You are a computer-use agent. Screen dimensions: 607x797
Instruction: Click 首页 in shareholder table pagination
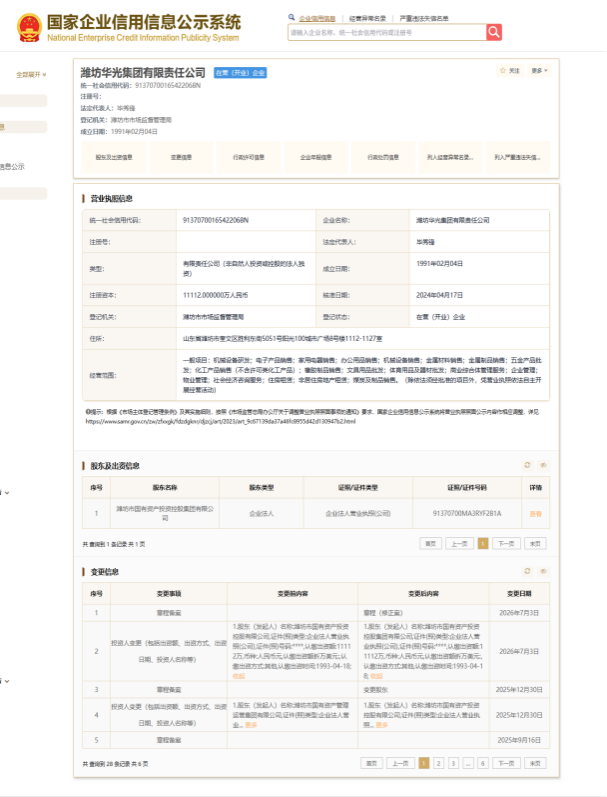point(431,544)
